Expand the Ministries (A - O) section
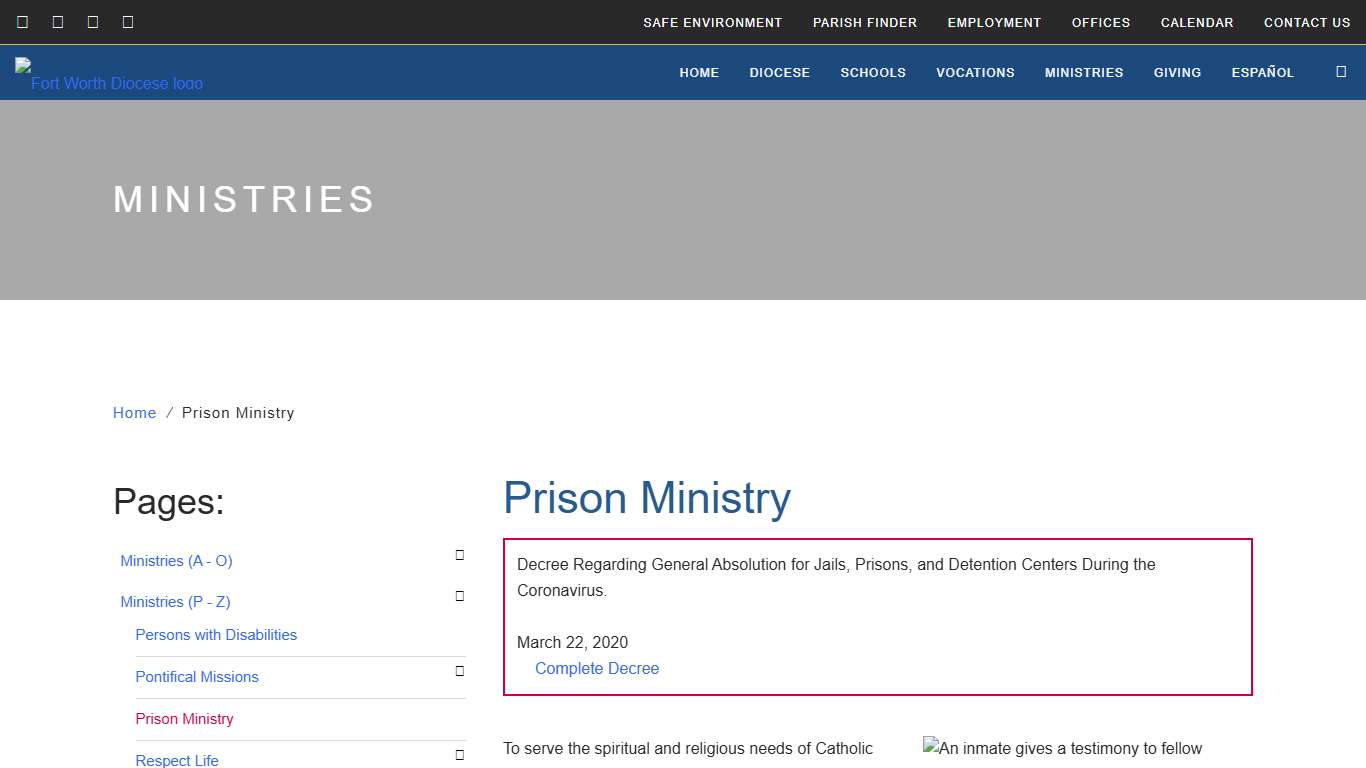Screen dimensions: 1366x768 [459, 555]
